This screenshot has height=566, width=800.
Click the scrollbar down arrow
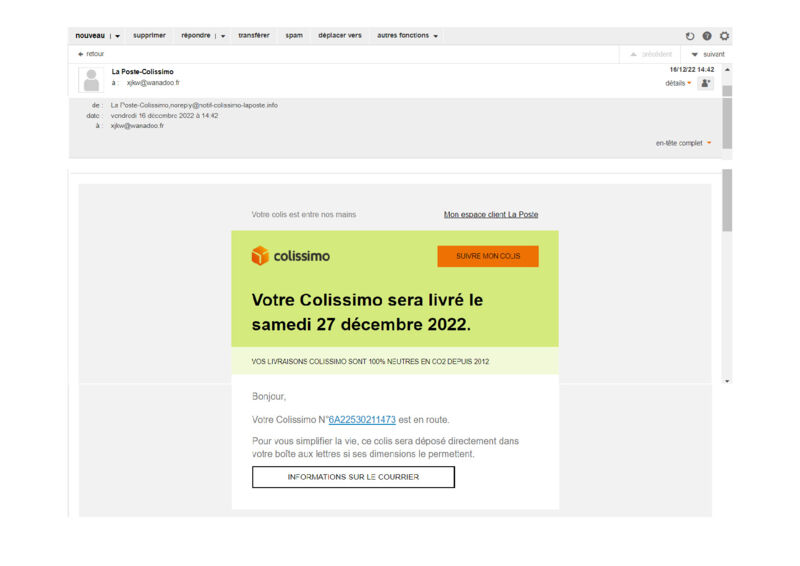pos(728,381)
